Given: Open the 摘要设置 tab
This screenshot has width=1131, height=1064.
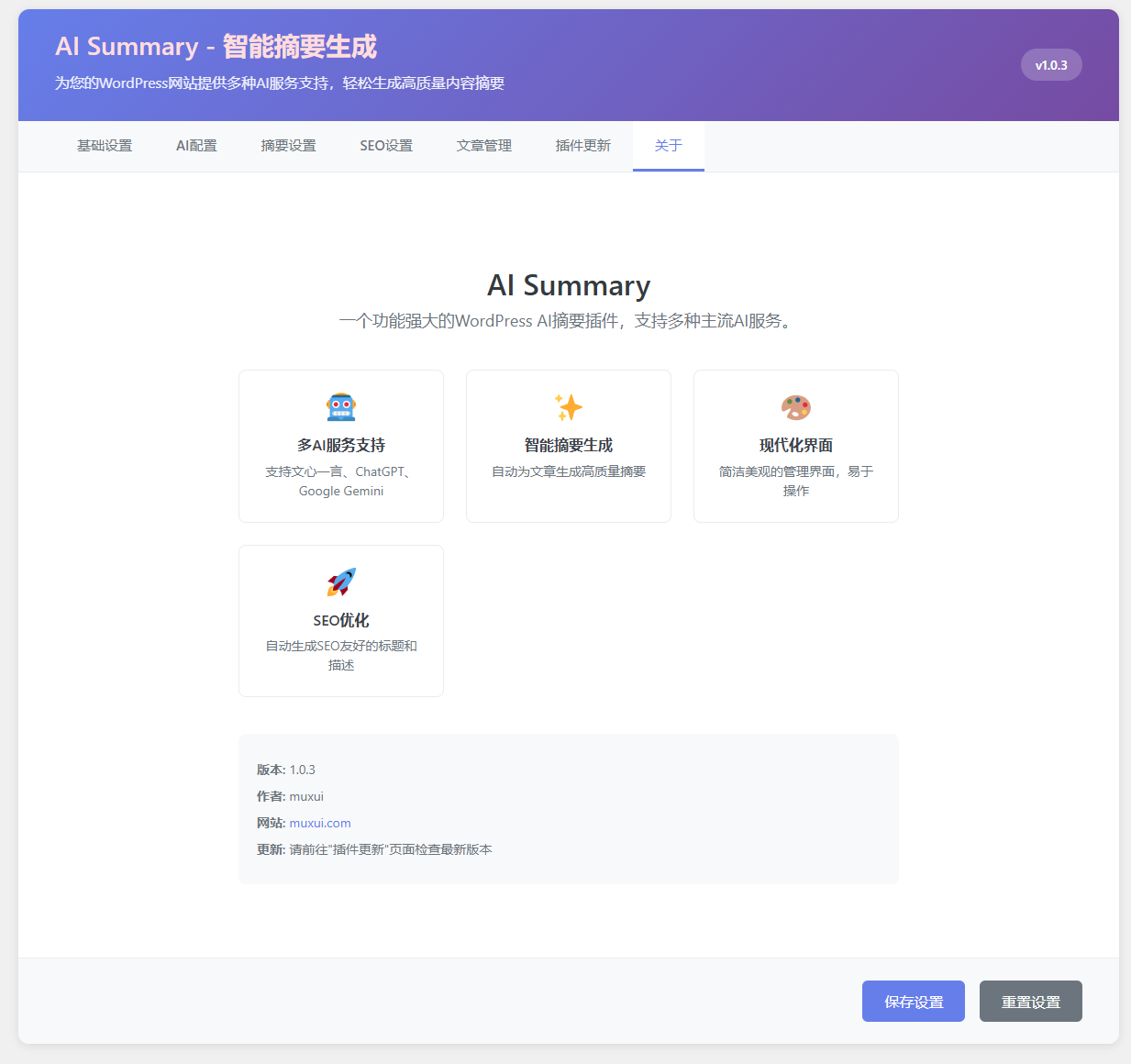Looking at the screenshot, I should click(x=288, y=145).
